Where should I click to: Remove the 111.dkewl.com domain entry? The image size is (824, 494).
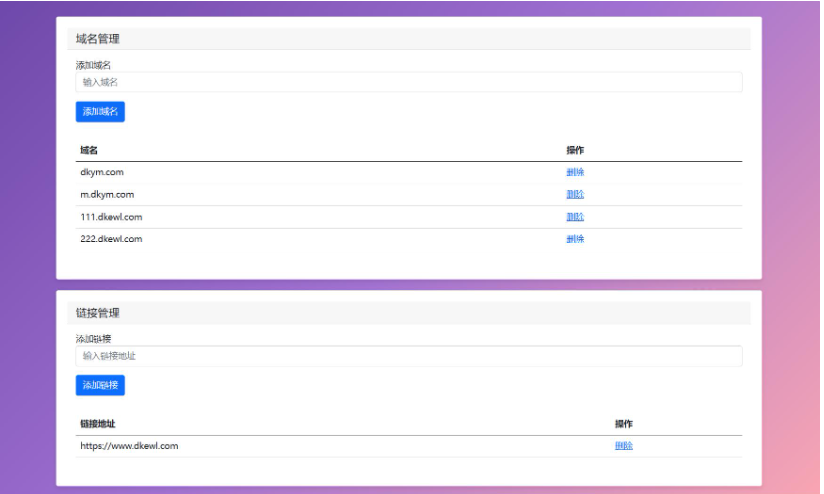575,217
